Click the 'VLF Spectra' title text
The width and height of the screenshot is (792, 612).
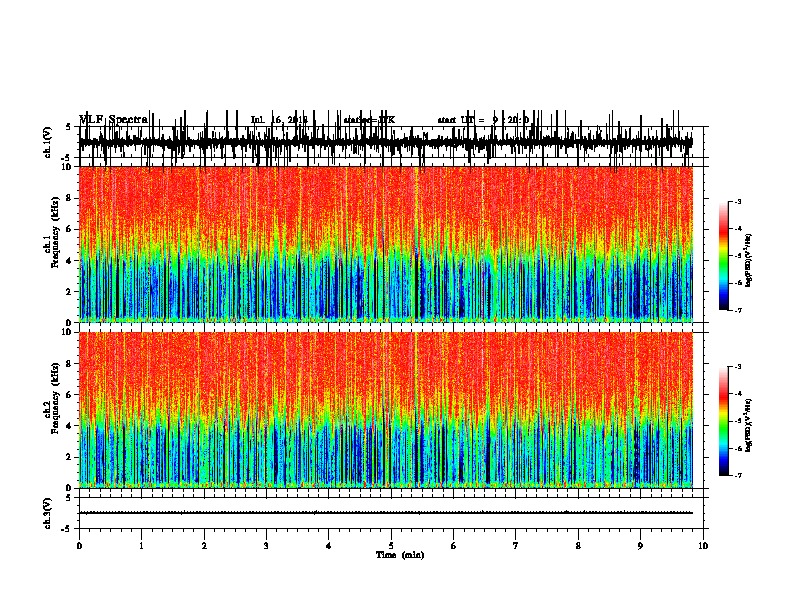113,119
